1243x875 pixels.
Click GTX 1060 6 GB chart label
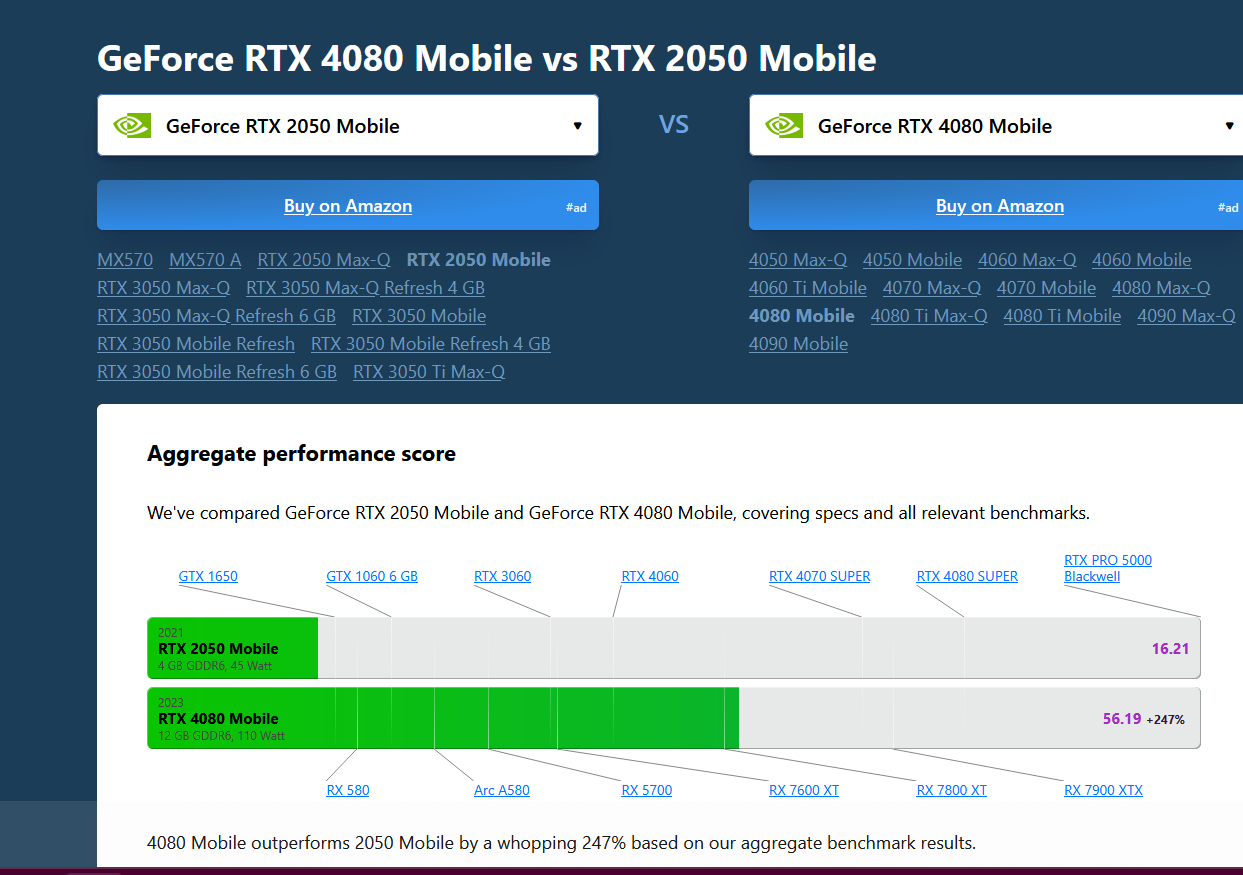pos(372,577)
